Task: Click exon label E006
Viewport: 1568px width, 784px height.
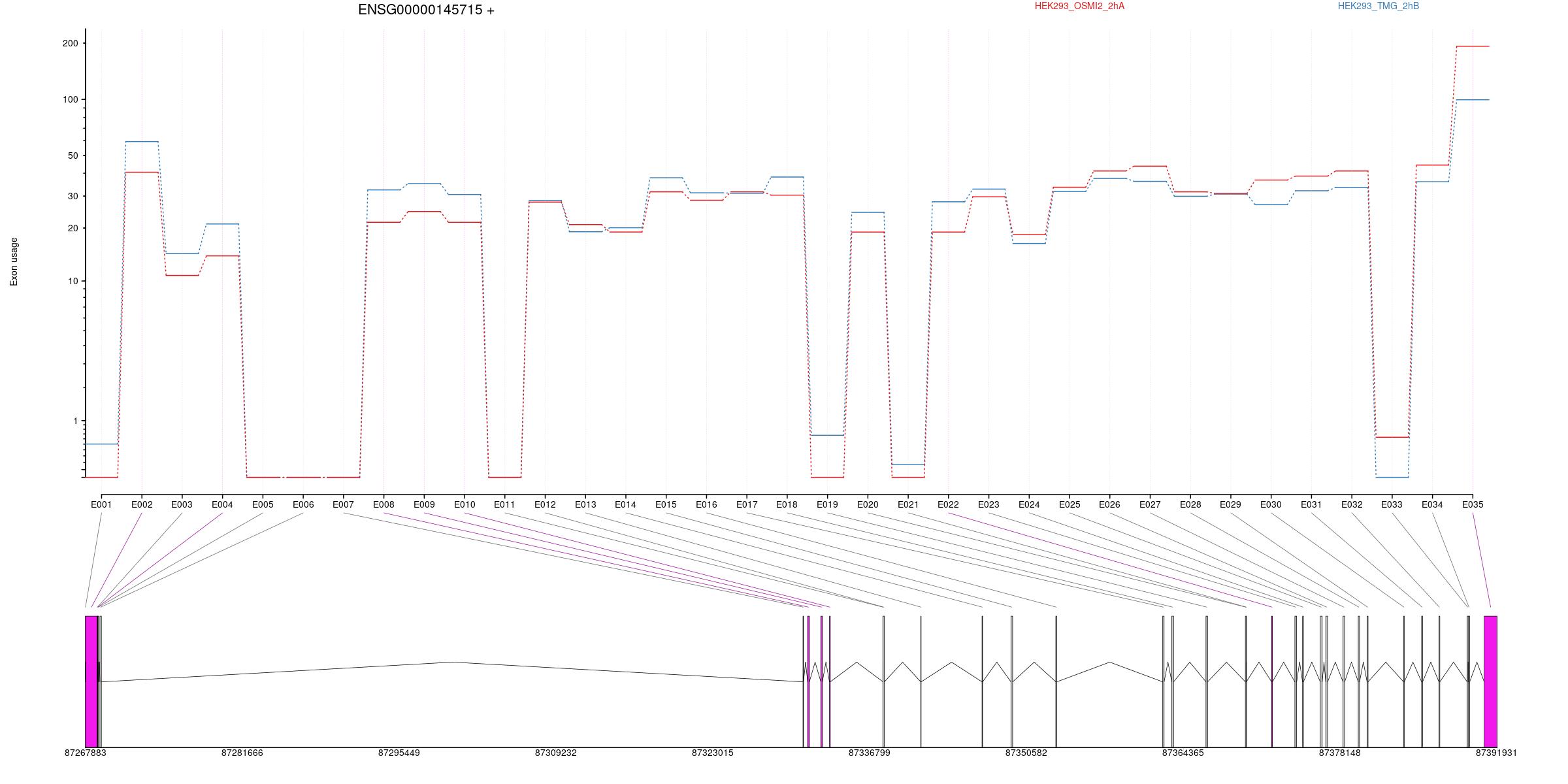Action: (x=303, y=504)
